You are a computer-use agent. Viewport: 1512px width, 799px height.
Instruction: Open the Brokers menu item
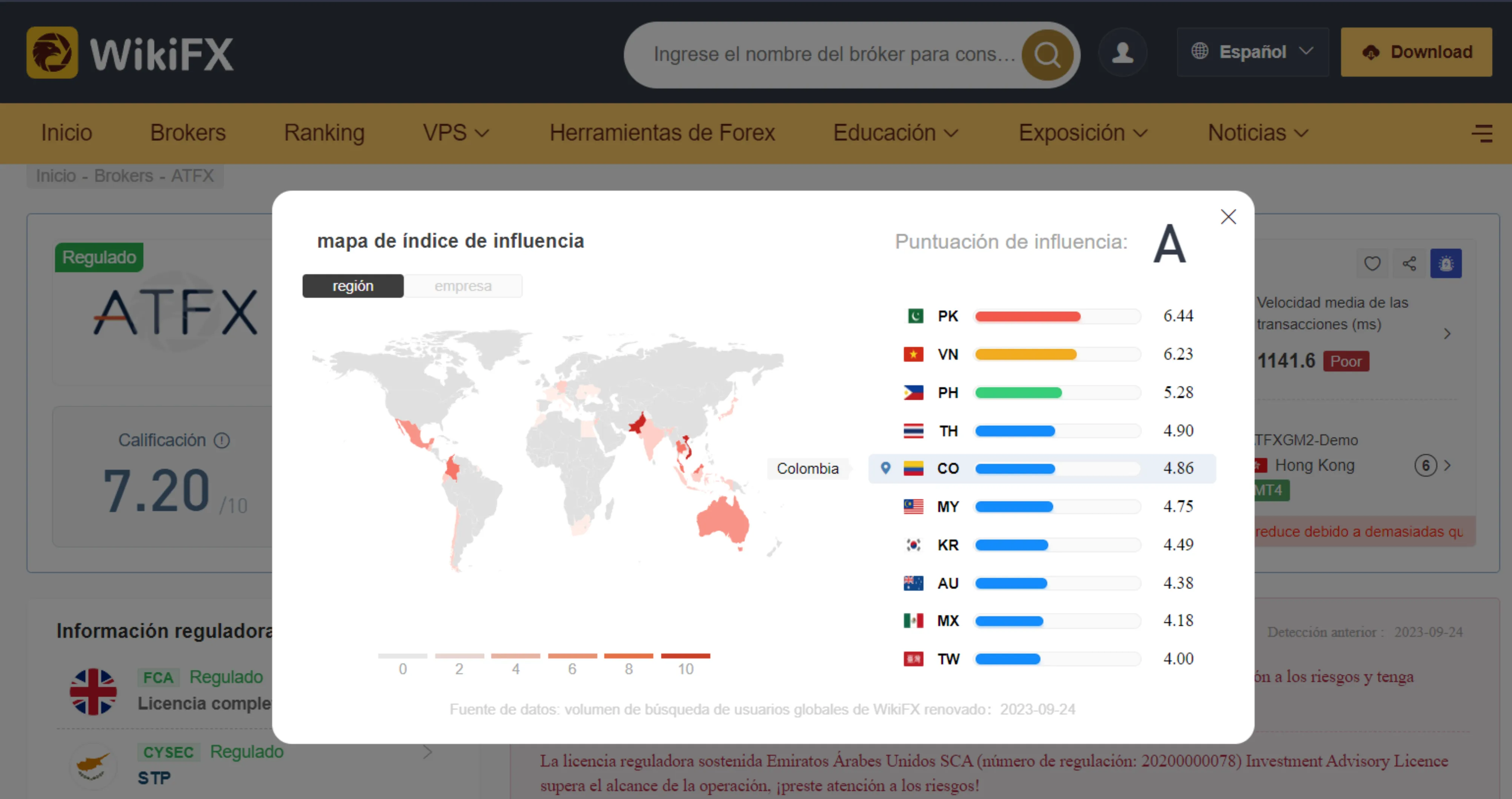pyautogui.click(x=188, y=133)
